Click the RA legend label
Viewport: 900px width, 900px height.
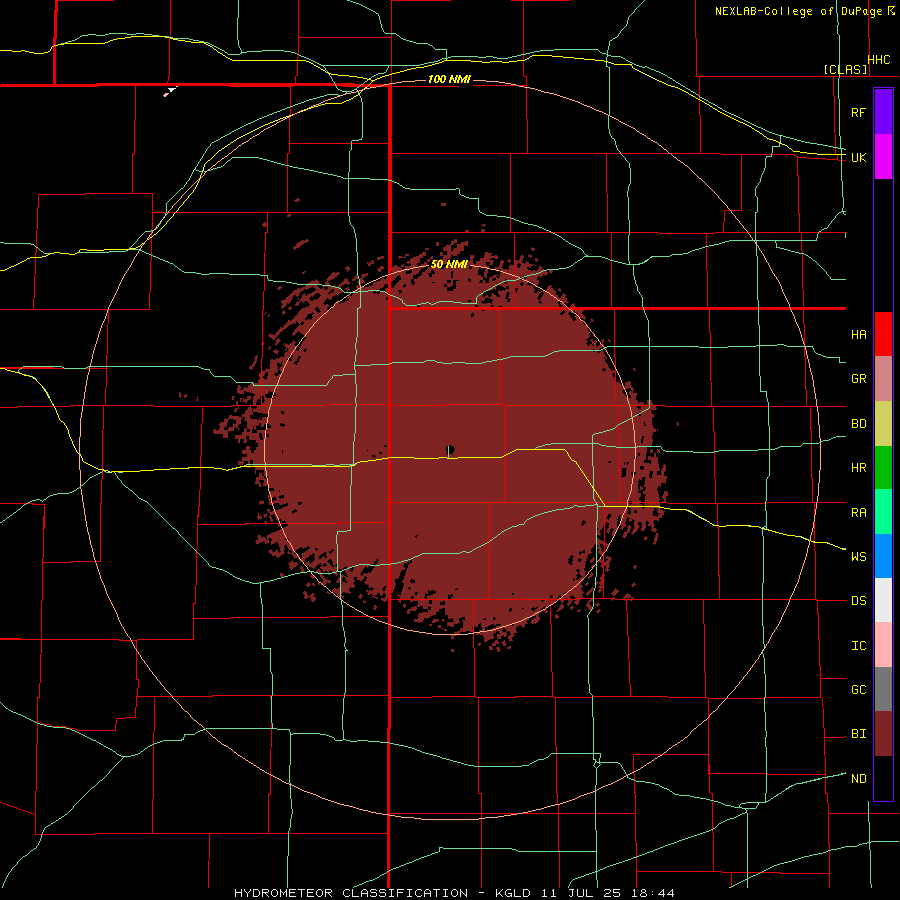pyautogui.click(x=858, y=512)
